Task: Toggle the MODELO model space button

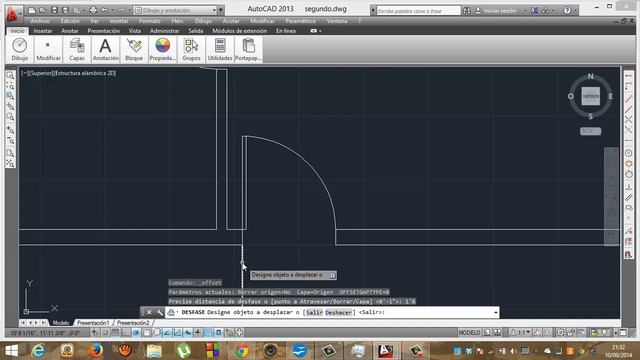Action: tap(469, 333)
